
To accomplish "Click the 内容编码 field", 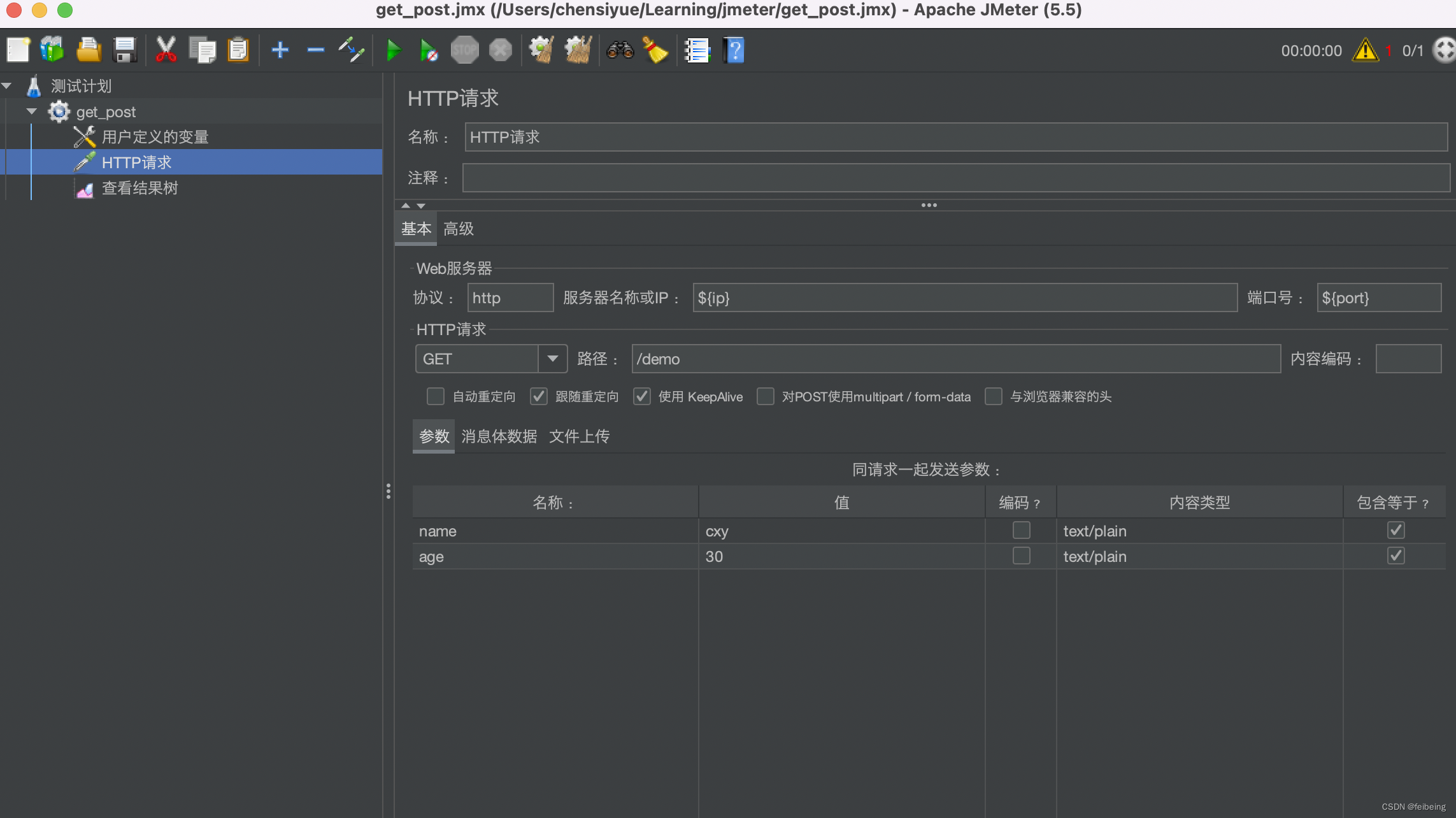I will pyautogui.click(x=1408, y=359).
